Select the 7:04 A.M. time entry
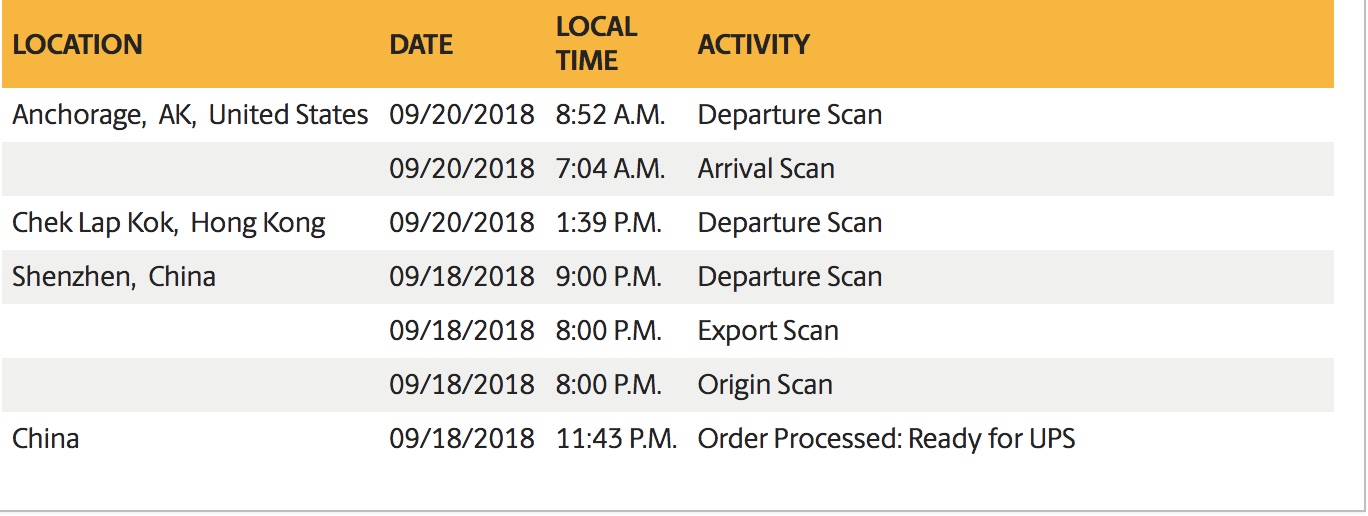This screenshot has width=1368, height=516. (x=610, y=169)
